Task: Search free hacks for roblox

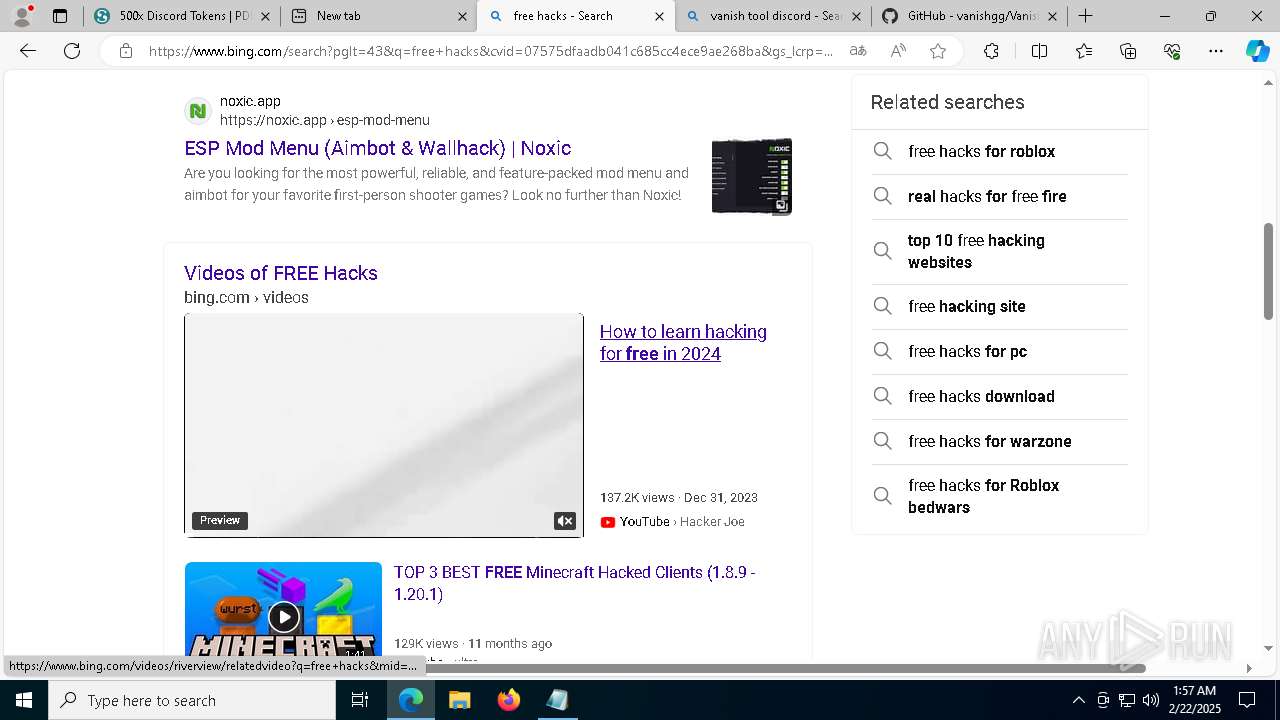Action: [x=1000, y=152]
